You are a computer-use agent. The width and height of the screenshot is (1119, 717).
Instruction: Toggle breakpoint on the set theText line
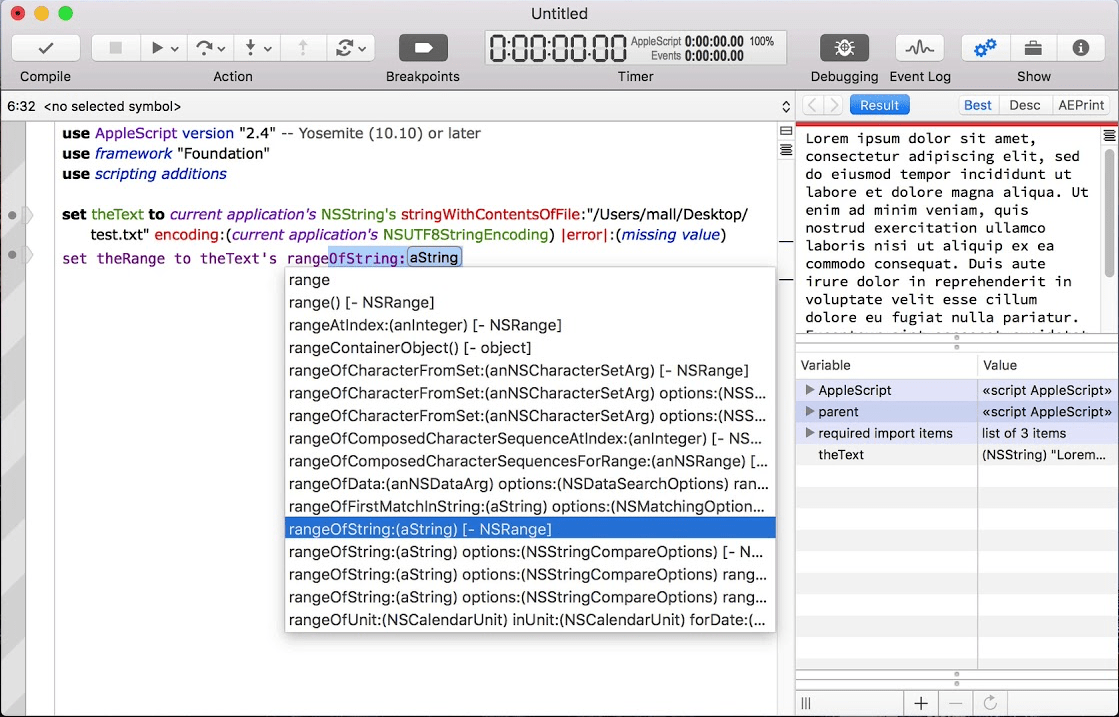pos(12,215)
